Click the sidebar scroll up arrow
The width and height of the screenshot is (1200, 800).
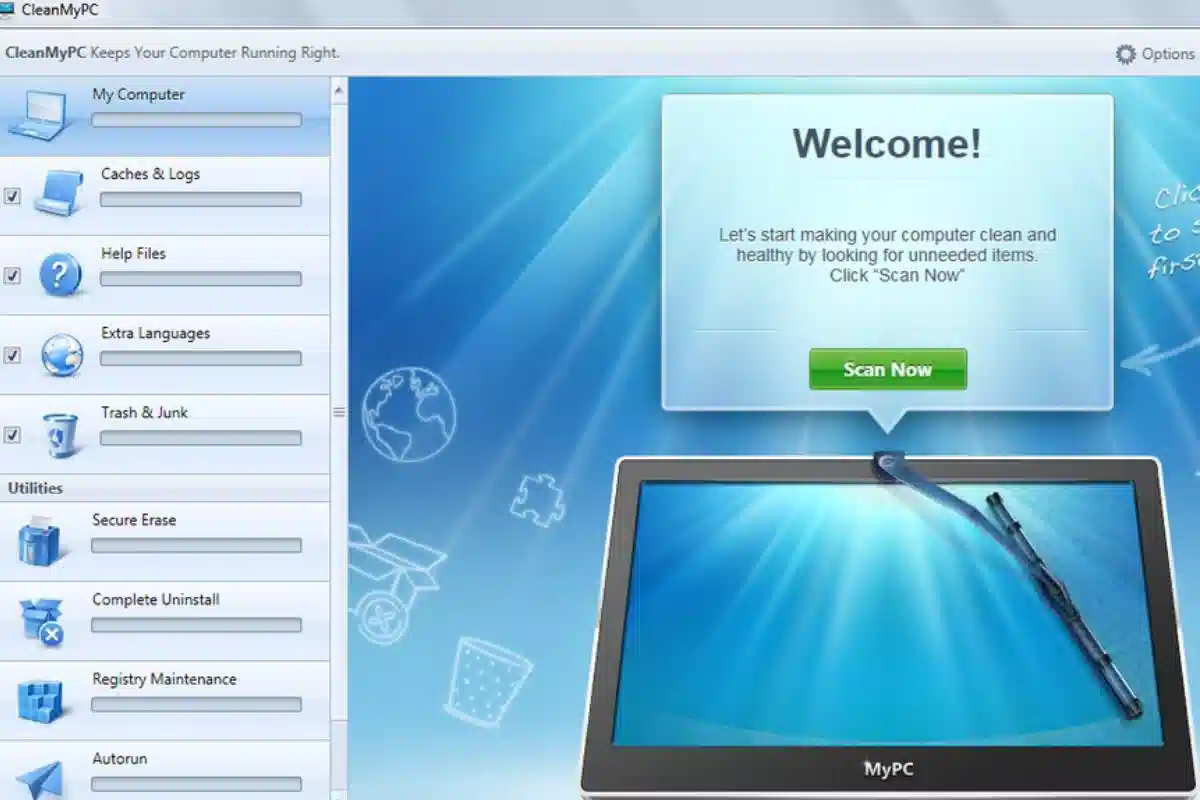[x=338, y=90]
